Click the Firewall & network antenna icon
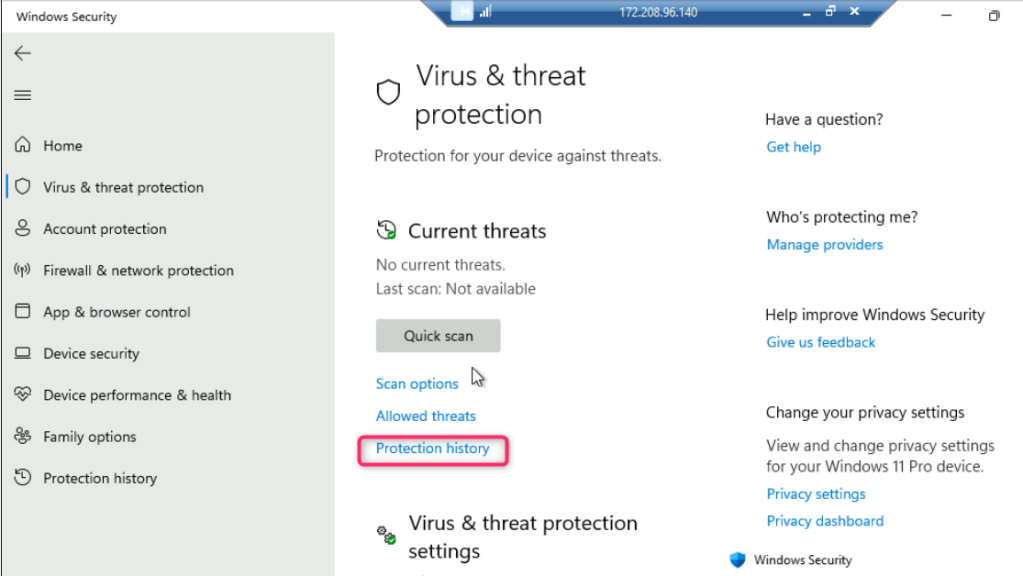 pyautogui.click(x=23, y=271)
